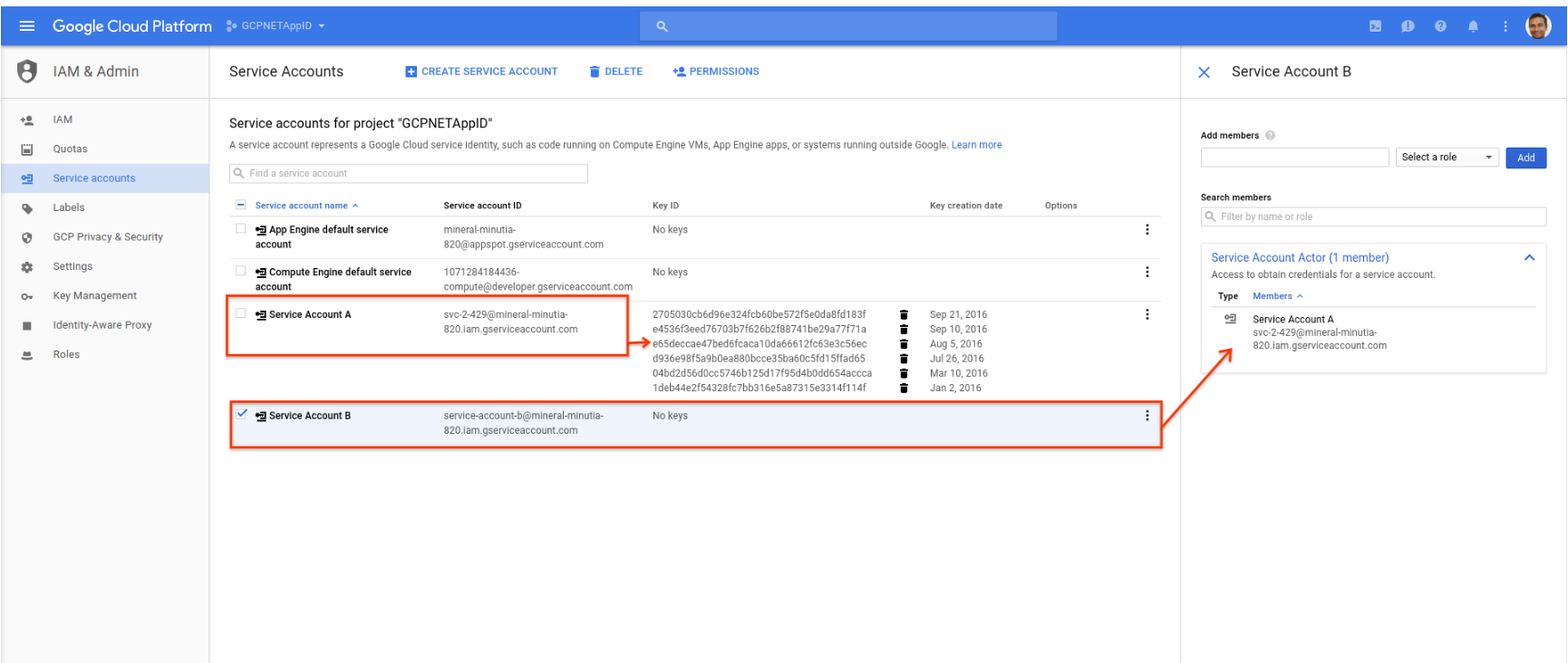Open Settings in the sidebar
1568x663 pixels.
pyautogui.click(x=73, y=266)
